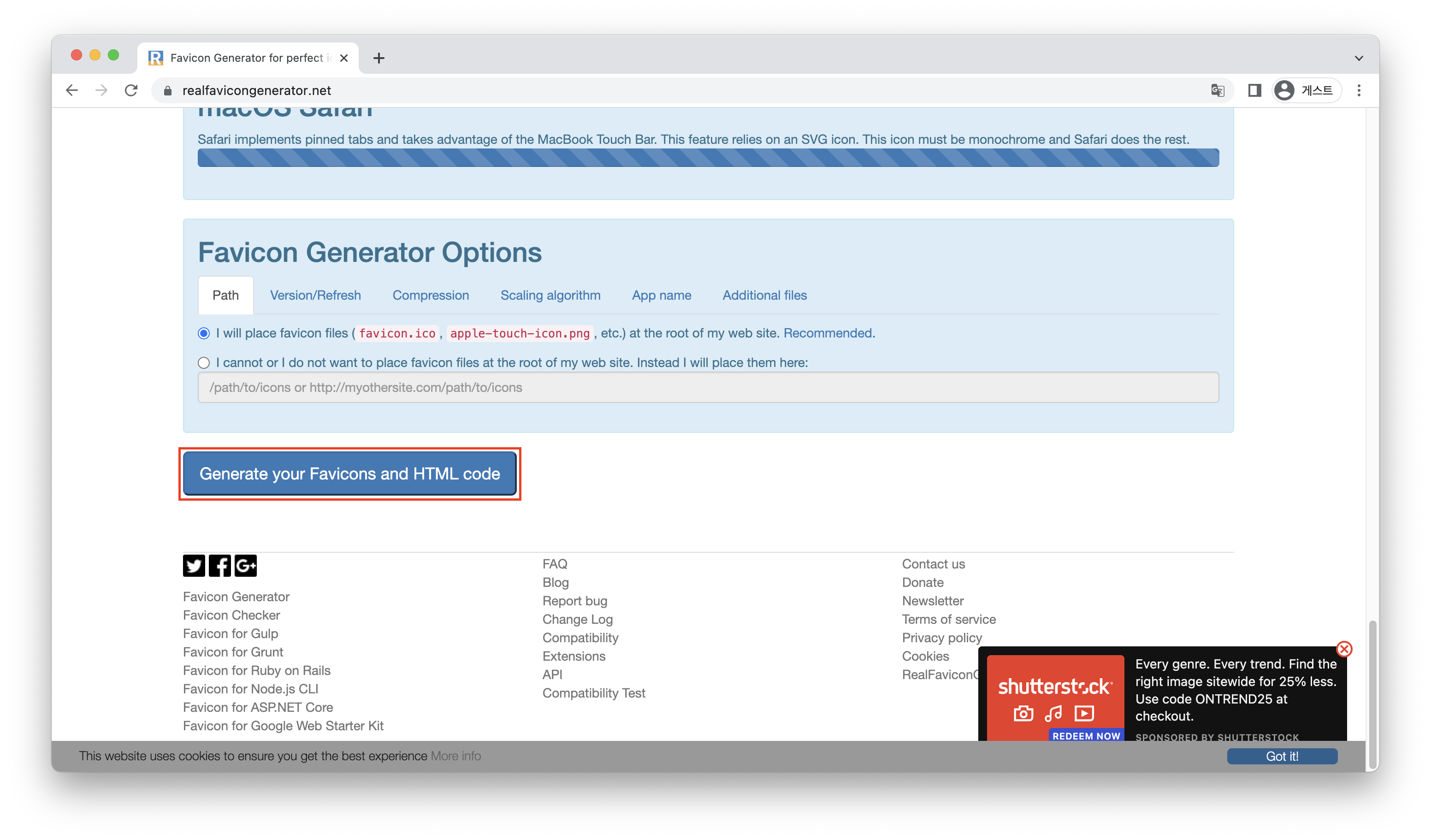Click the address bar URL
The width and height of the screenshot is (1431, 840).
coord(257,90)
